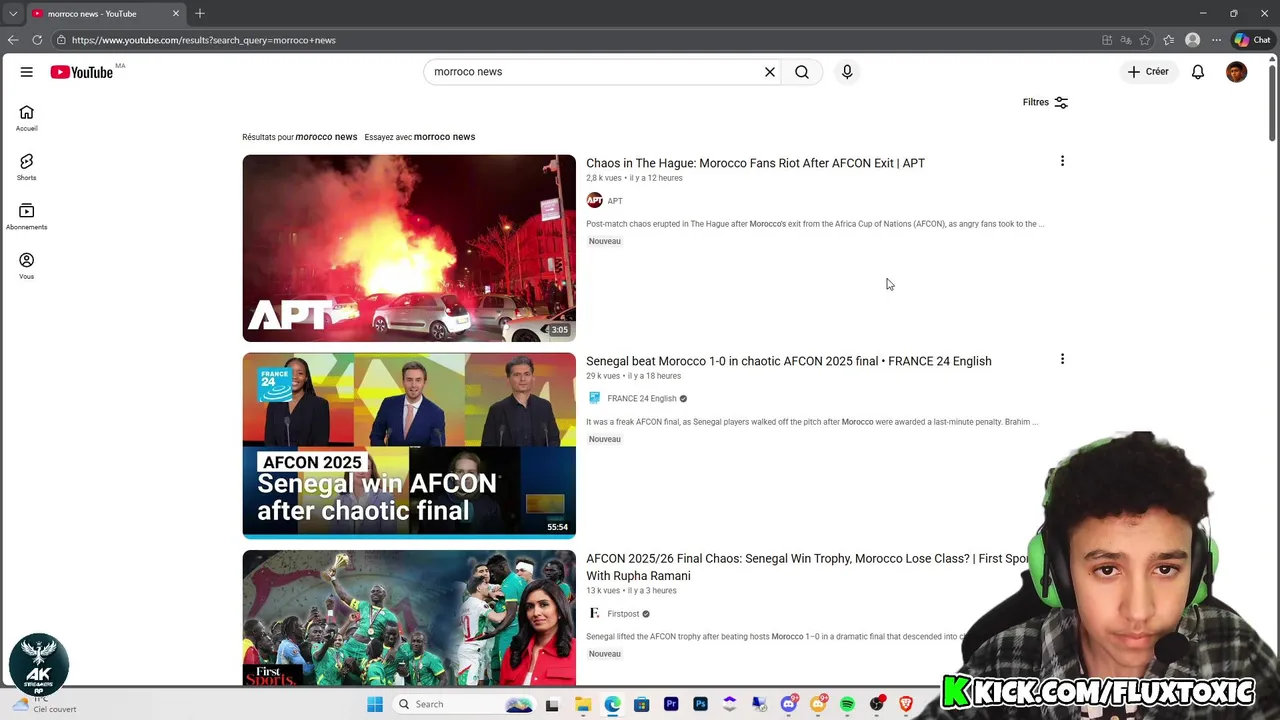Open the APT channel name link
The width and height of the screenshot is (1280, 720).
pyautogui.click(x=615, y=201)
